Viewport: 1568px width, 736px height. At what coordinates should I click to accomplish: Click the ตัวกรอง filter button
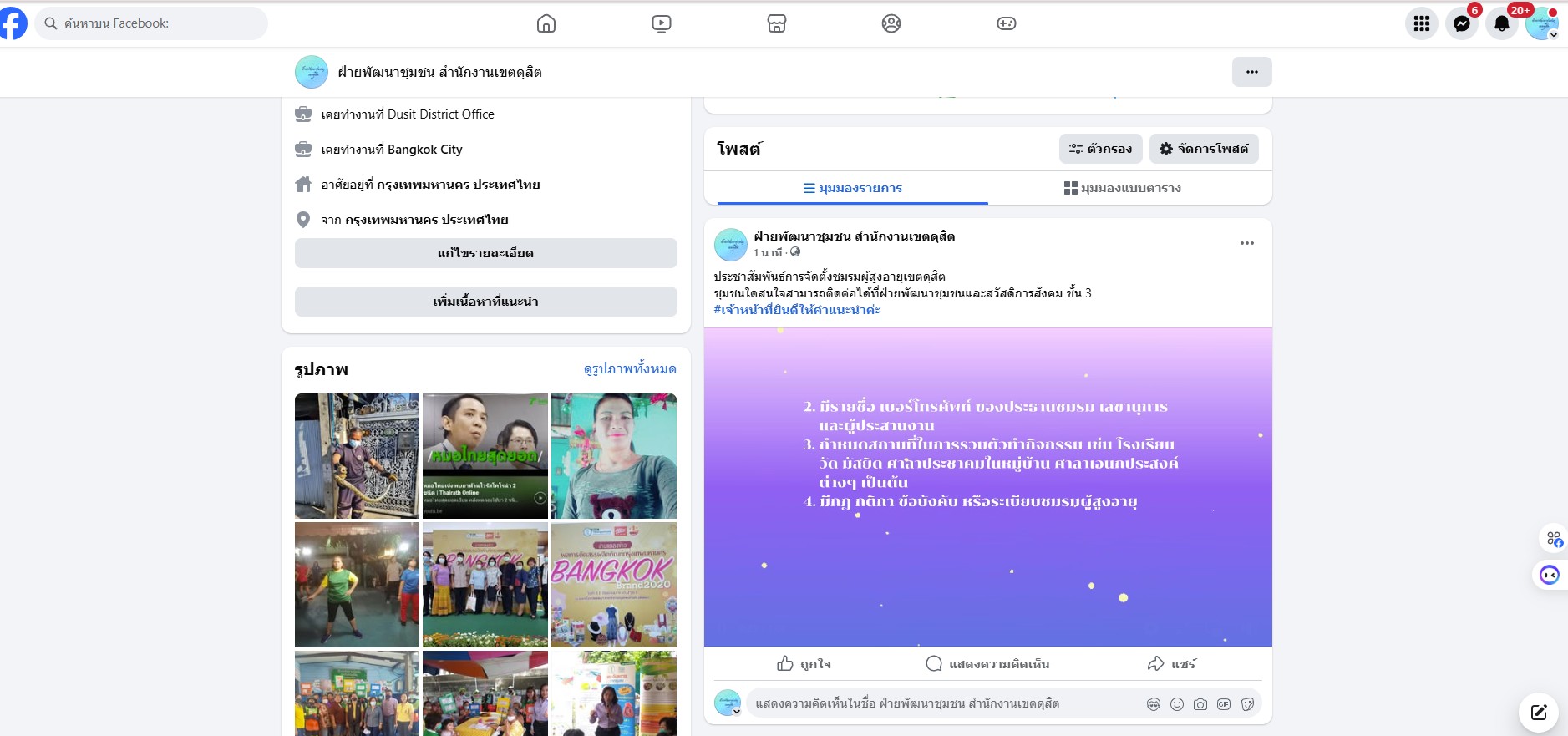tap(1101, 149)
